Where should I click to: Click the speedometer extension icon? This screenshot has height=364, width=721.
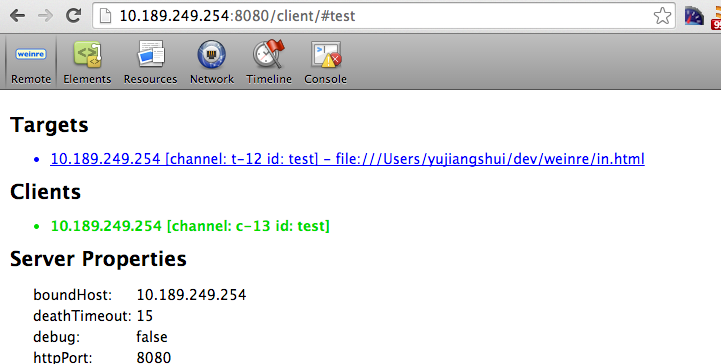click(694, 16)
